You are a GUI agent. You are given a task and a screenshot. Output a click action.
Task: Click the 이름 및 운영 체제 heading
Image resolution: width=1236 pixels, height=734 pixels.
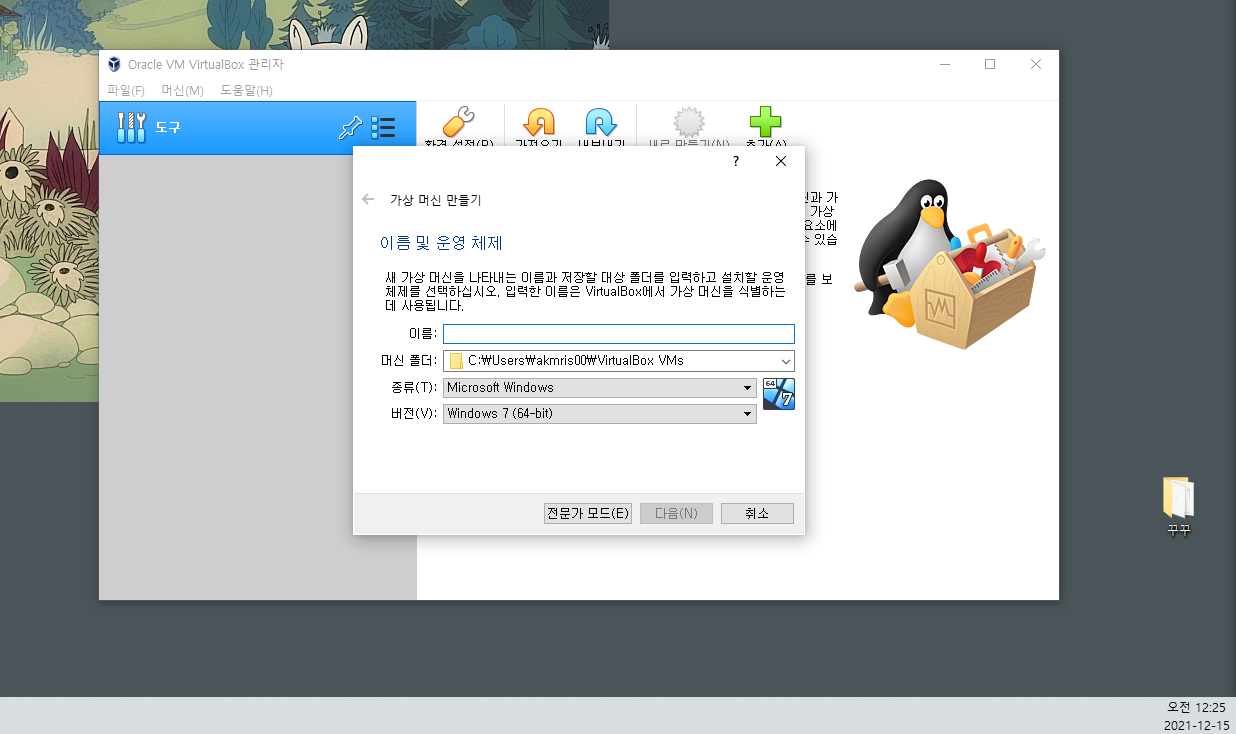point(441,243)
